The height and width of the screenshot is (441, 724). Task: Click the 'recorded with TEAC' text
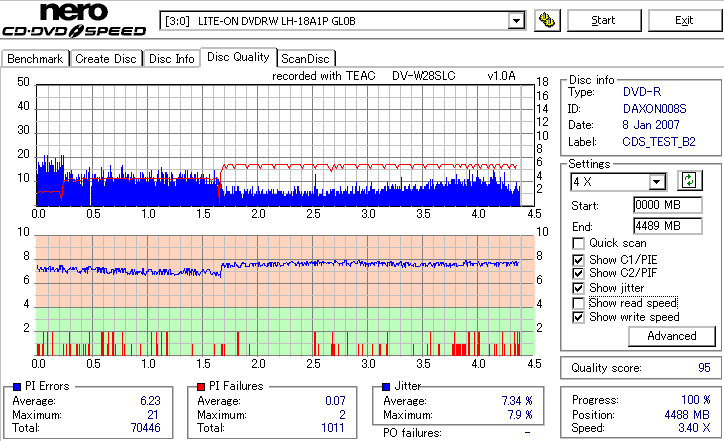tap(324, 76)
